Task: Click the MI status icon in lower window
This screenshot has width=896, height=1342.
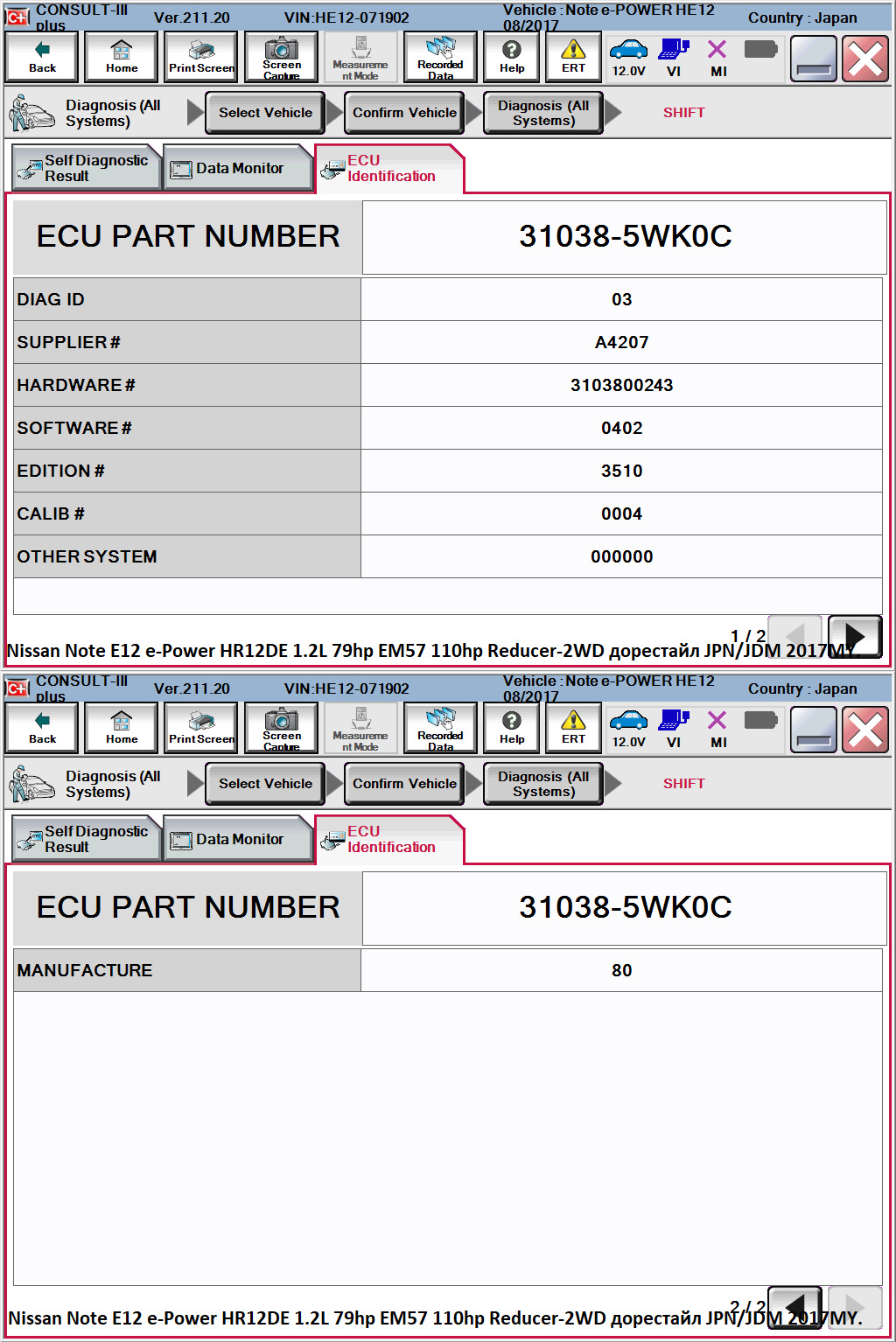Action: pyautogui.click(x=717, y=729)
